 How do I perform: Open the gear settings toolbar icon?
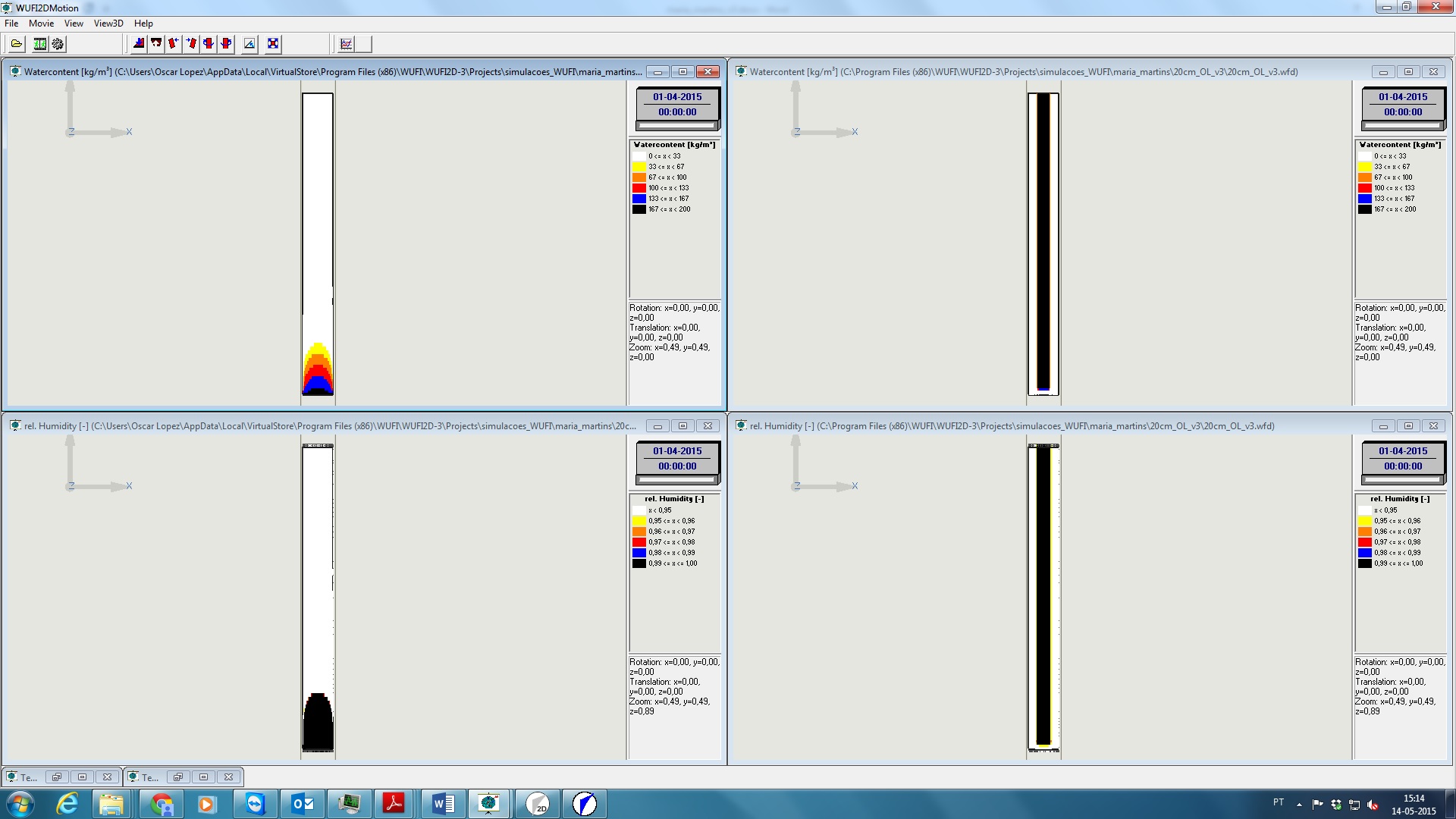pos(58,44)
